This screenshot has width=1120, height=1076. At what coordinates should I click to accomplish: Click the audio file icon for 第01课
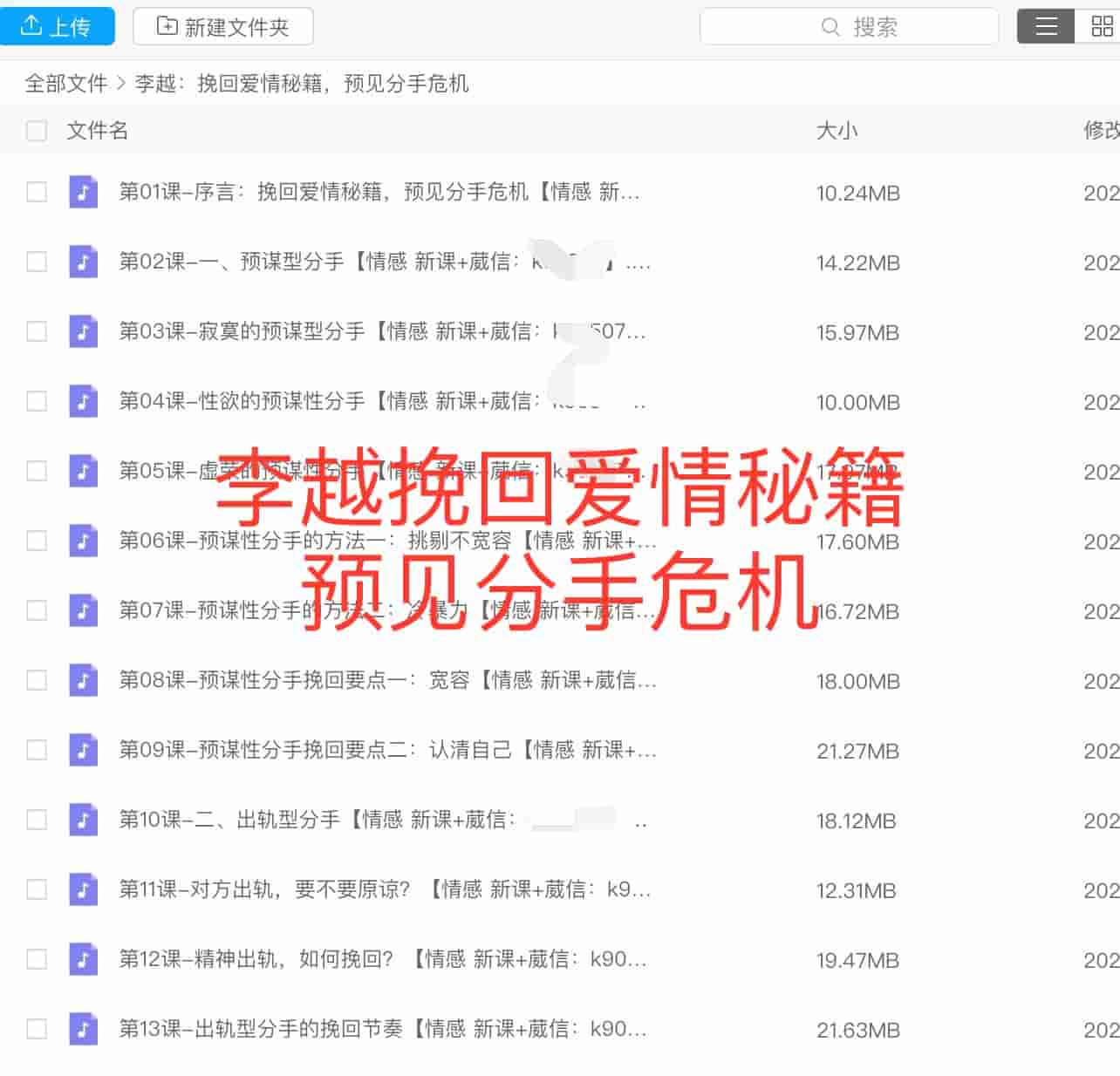coord(83,192)
